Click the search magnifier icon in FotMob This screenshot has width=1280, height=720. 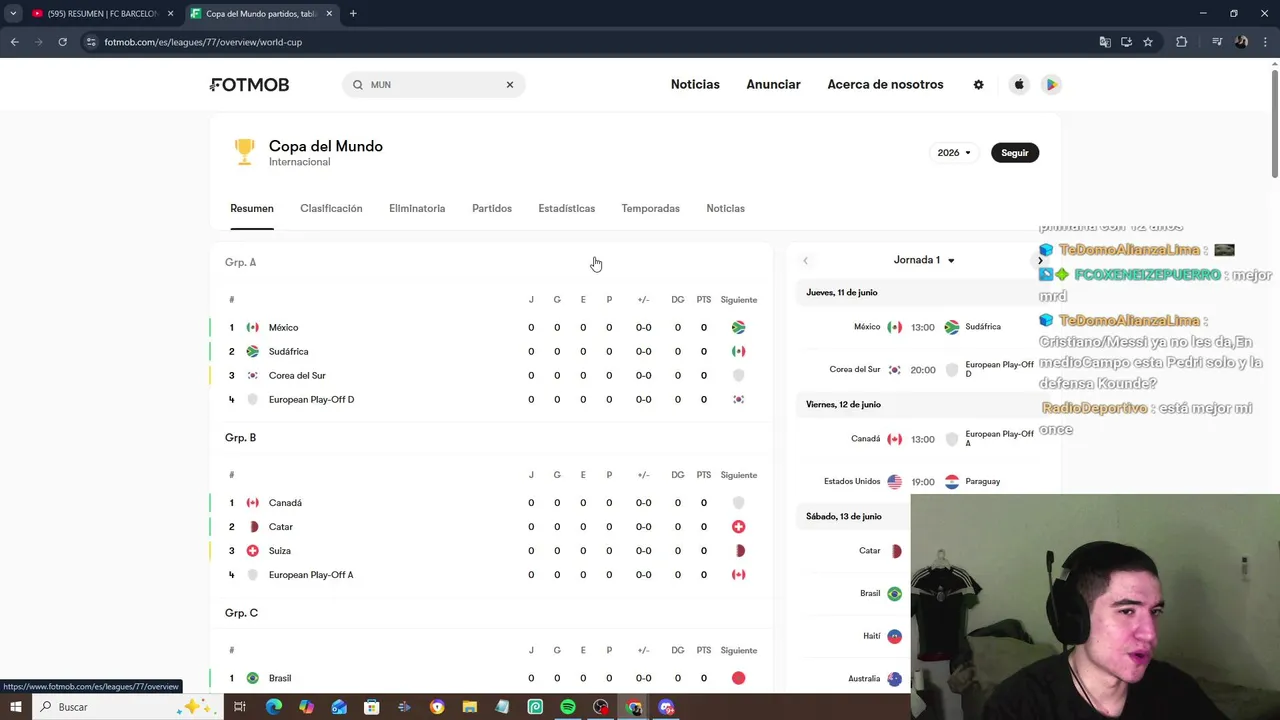[357, 85]
